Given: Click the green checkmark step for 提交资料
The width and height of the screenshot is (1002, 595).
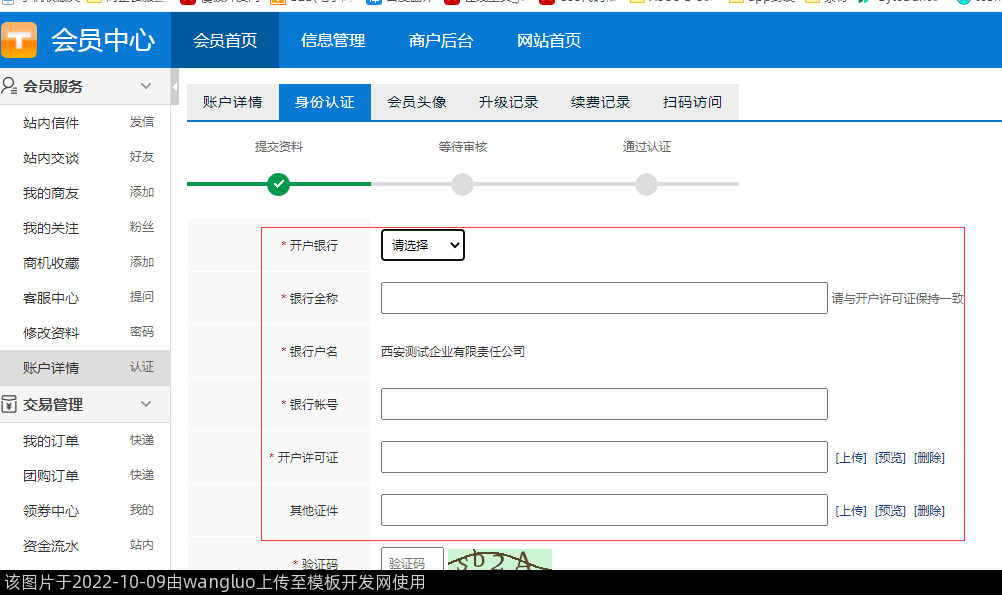Looking at the screenshot, I should tap(279, 184).
